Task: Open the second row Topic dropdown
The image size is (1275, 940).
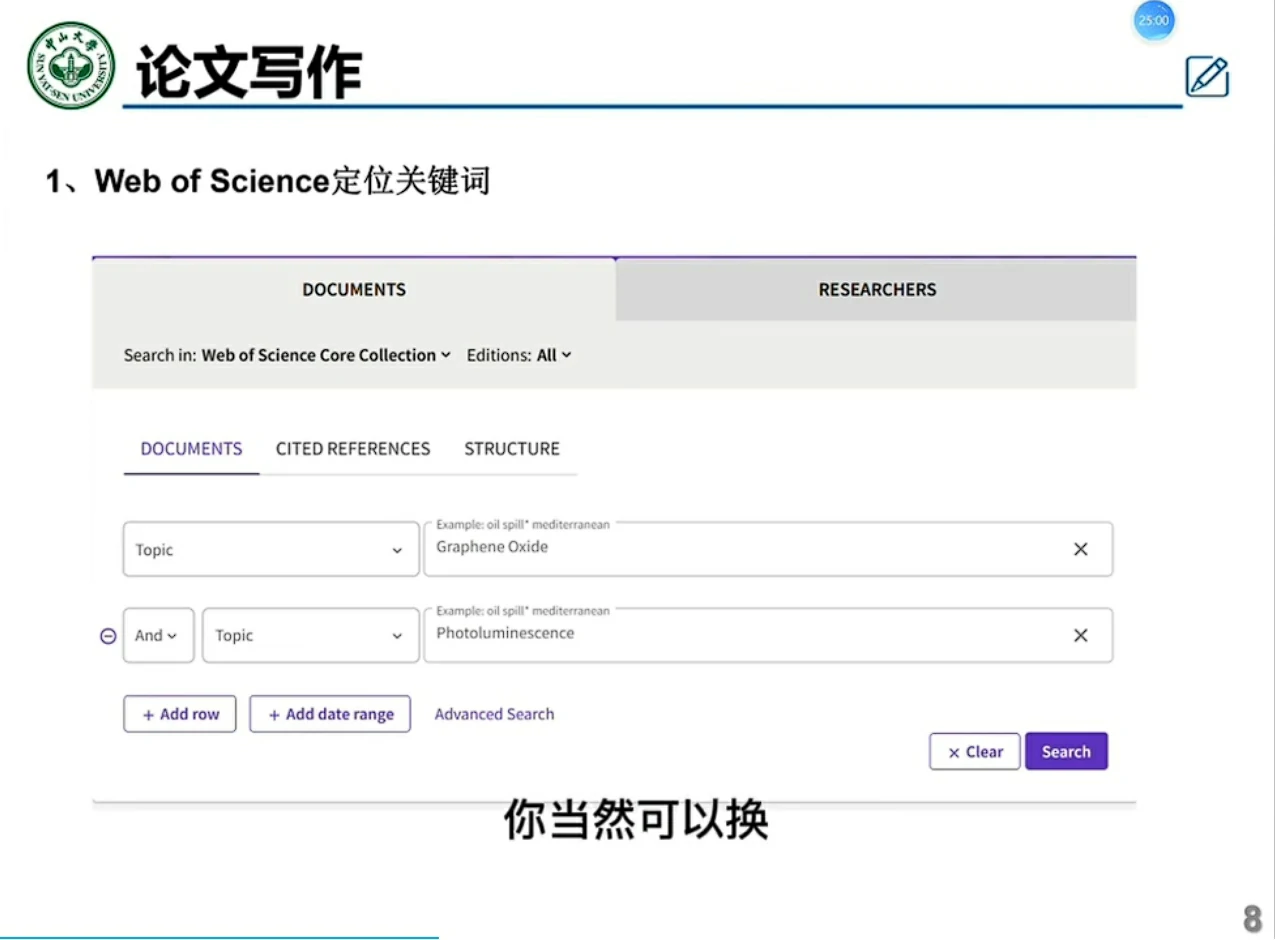Action: [x=310, y=636]
